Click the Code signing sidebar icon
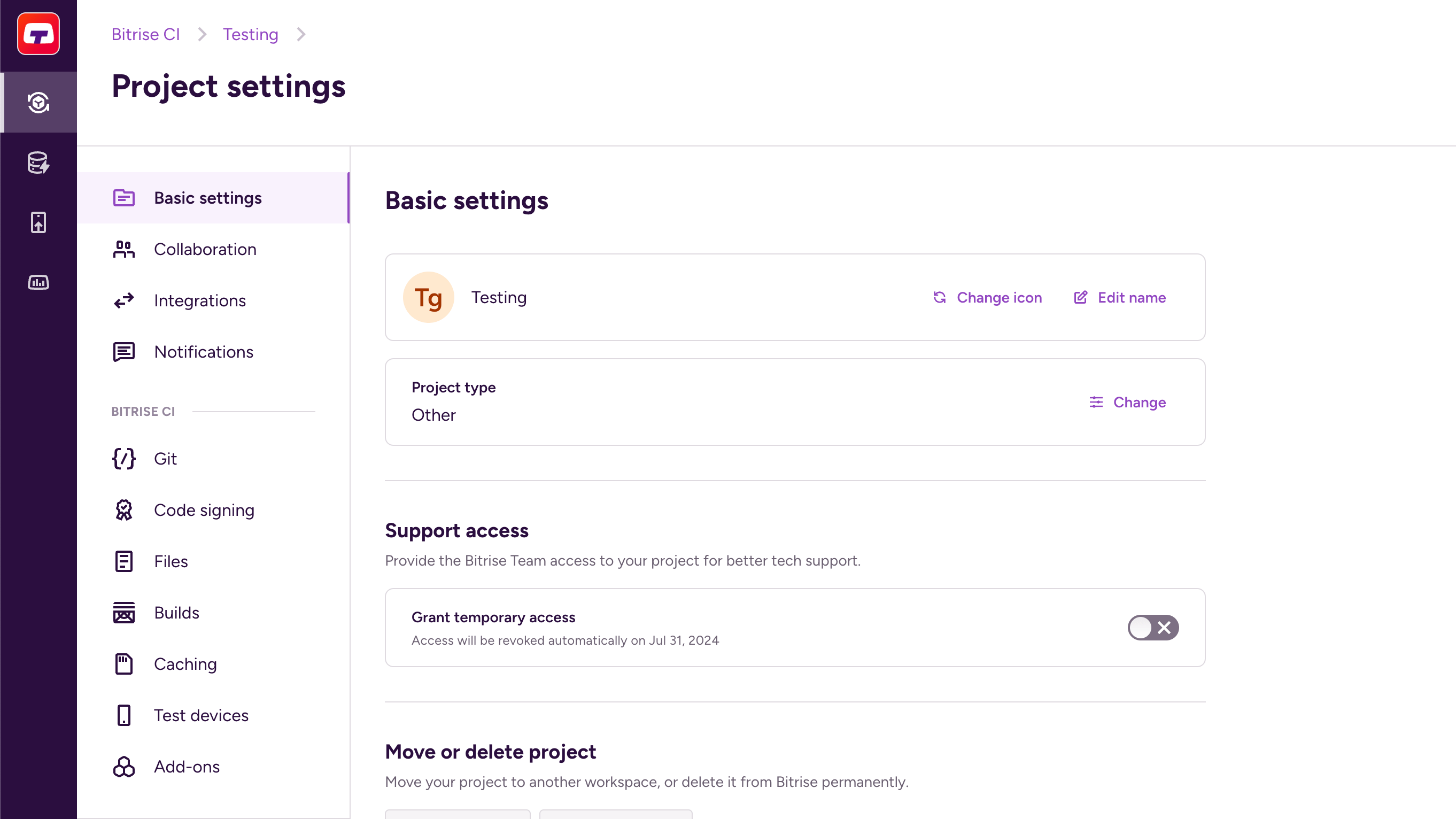This screenshot has width=1456, height=819. tap(124, 509)
